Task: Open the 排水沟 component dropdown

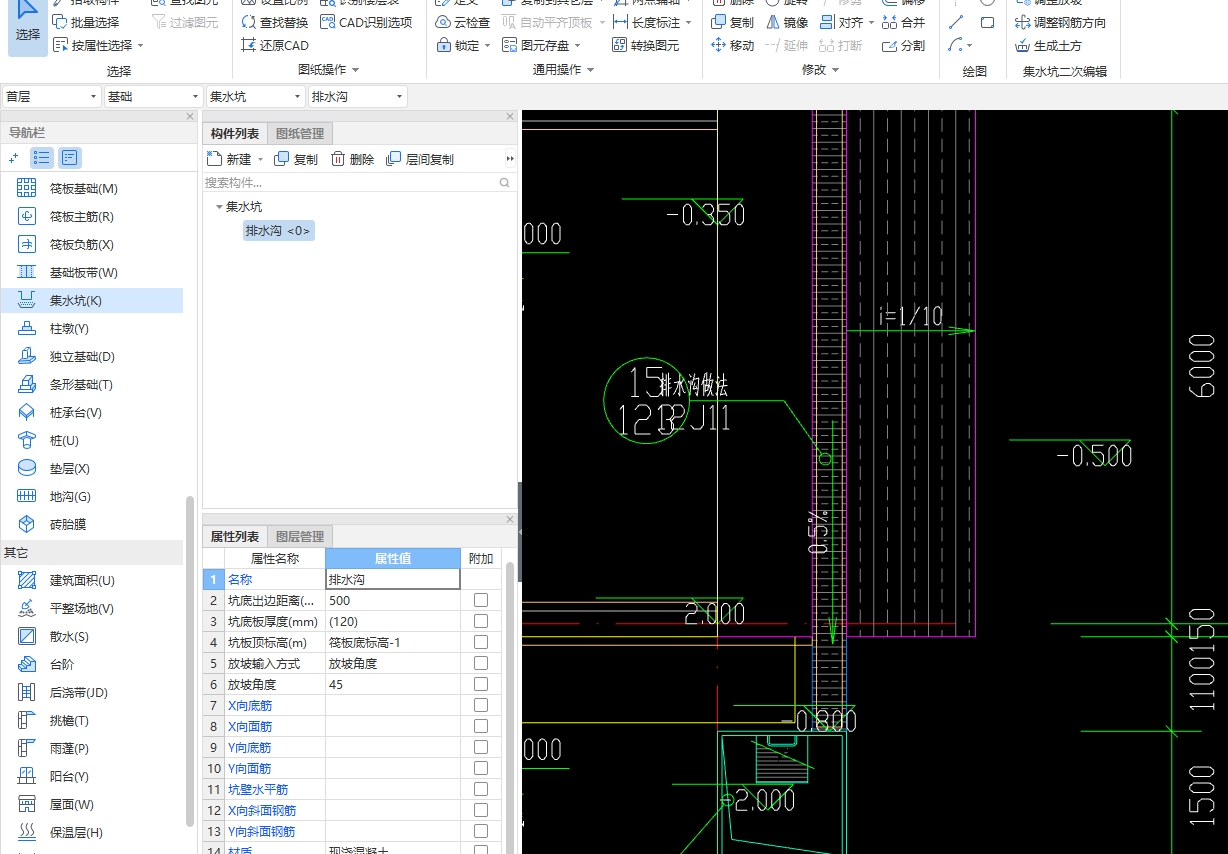Action: pos(357,96)
